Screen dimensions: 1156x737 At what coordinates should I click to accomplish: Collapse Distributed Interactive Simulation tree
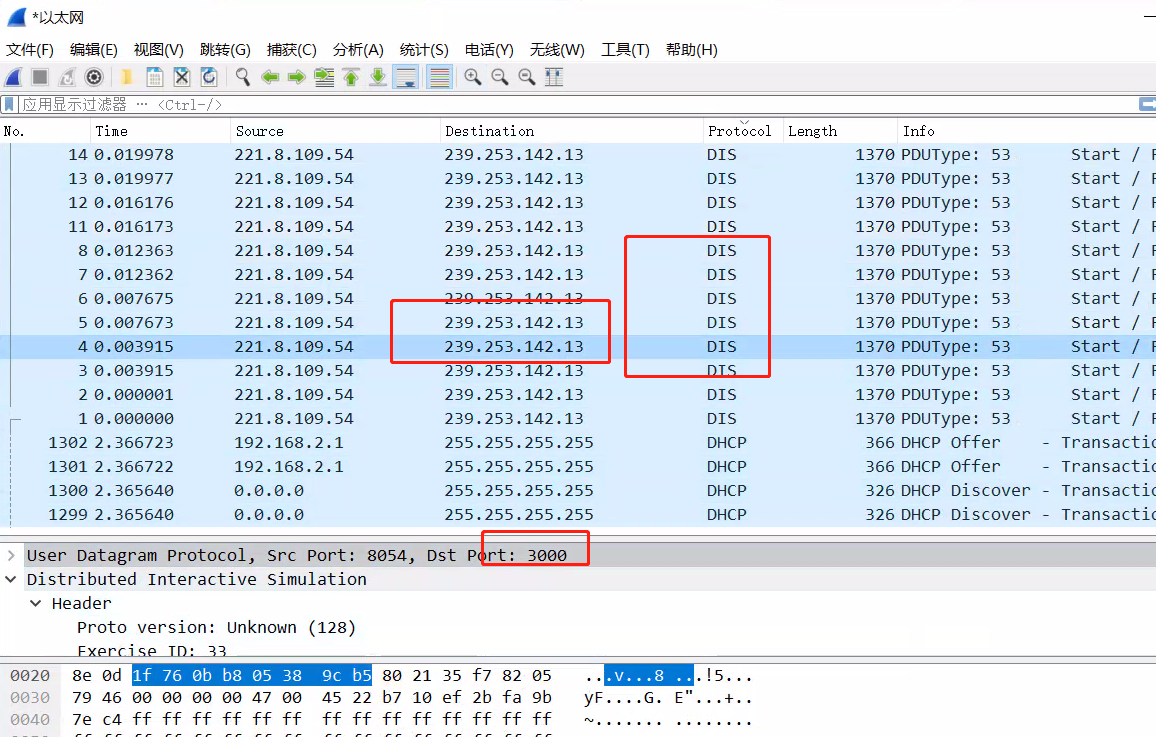pyautogui.click(x=11, y=579)
